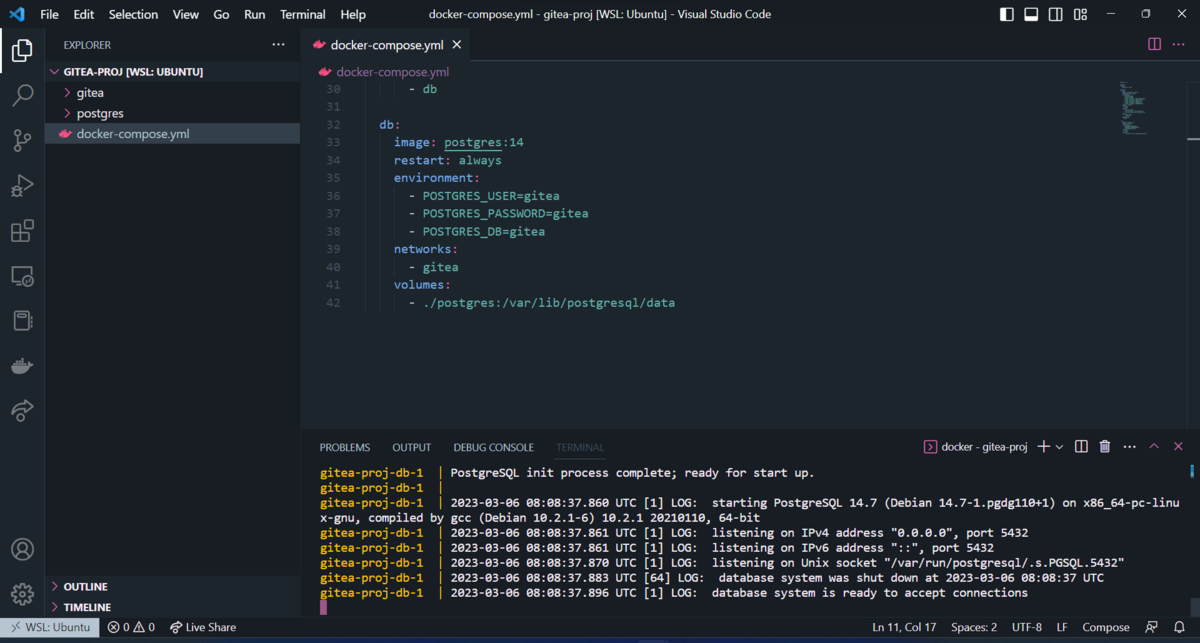Collapse the GITEA-PROJ workspace folder
1200x643 pixels.
pyautogui.click(x=172, y=72)
